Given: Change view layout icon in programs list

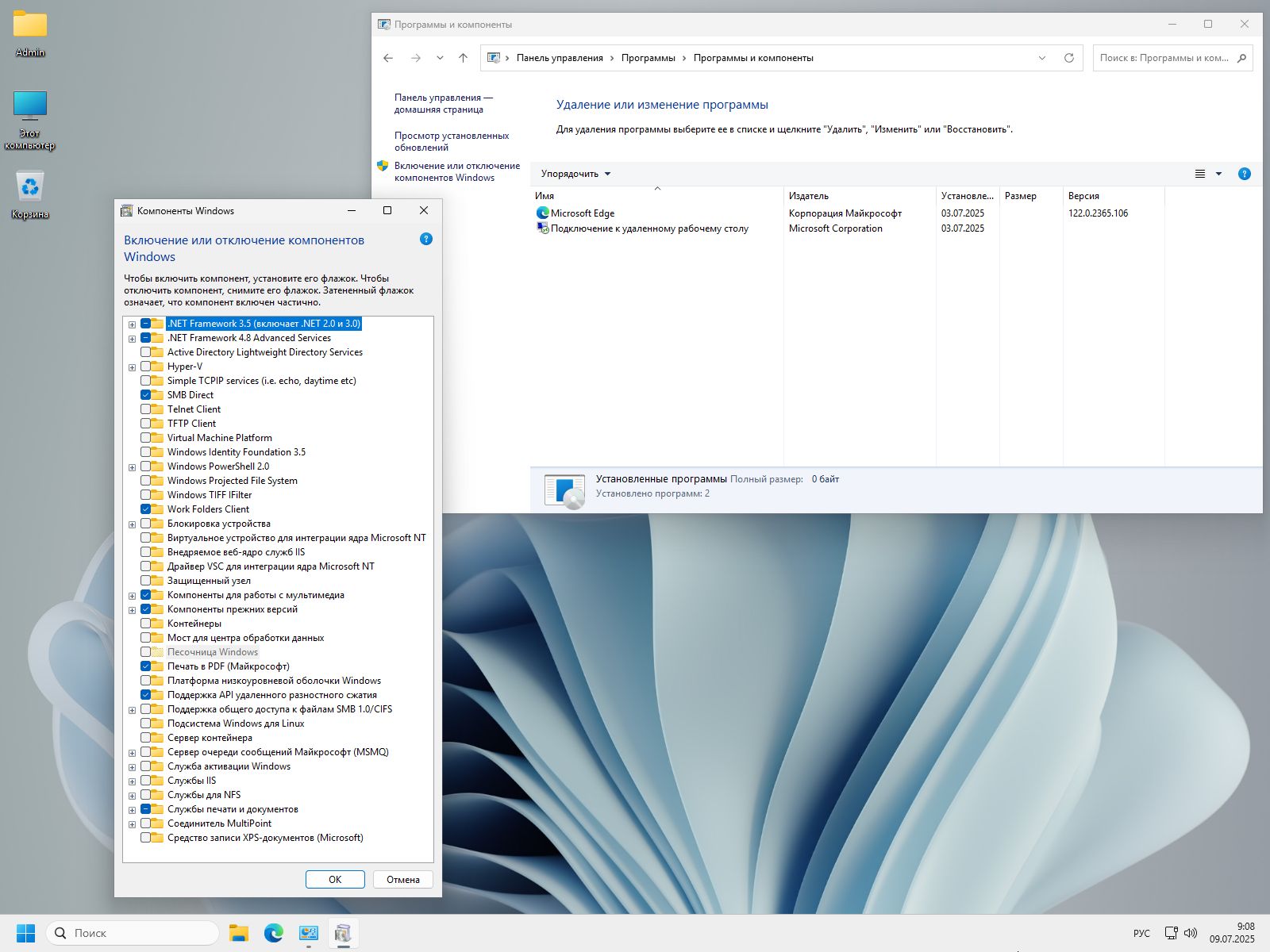Looking at the screenshot, I should (x=1200, y=174).
